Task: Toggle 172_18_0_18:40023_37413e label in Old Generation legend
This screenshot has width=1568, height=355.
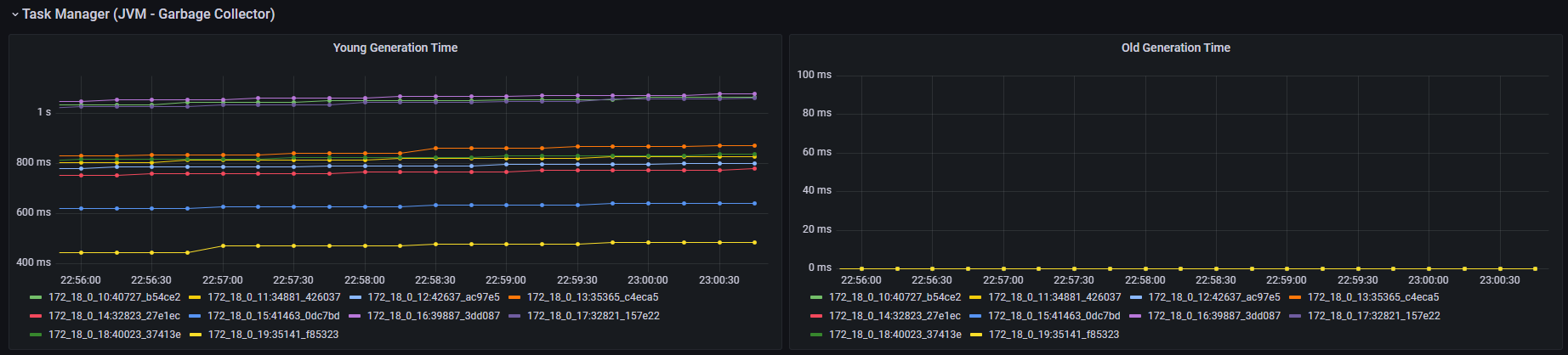Action: click(x=895, y=335)
